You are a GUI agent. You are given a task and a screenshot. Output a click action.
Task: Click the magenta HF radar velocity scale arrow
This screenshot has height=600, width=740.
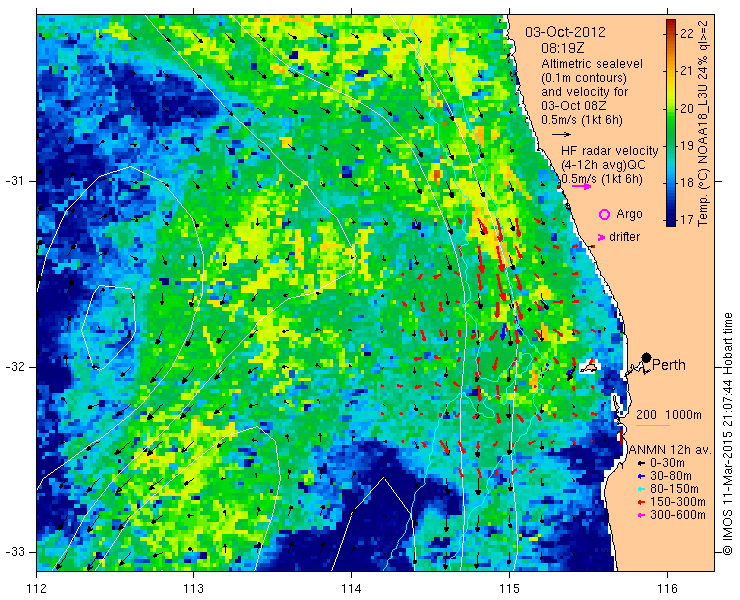click(581, 186)
